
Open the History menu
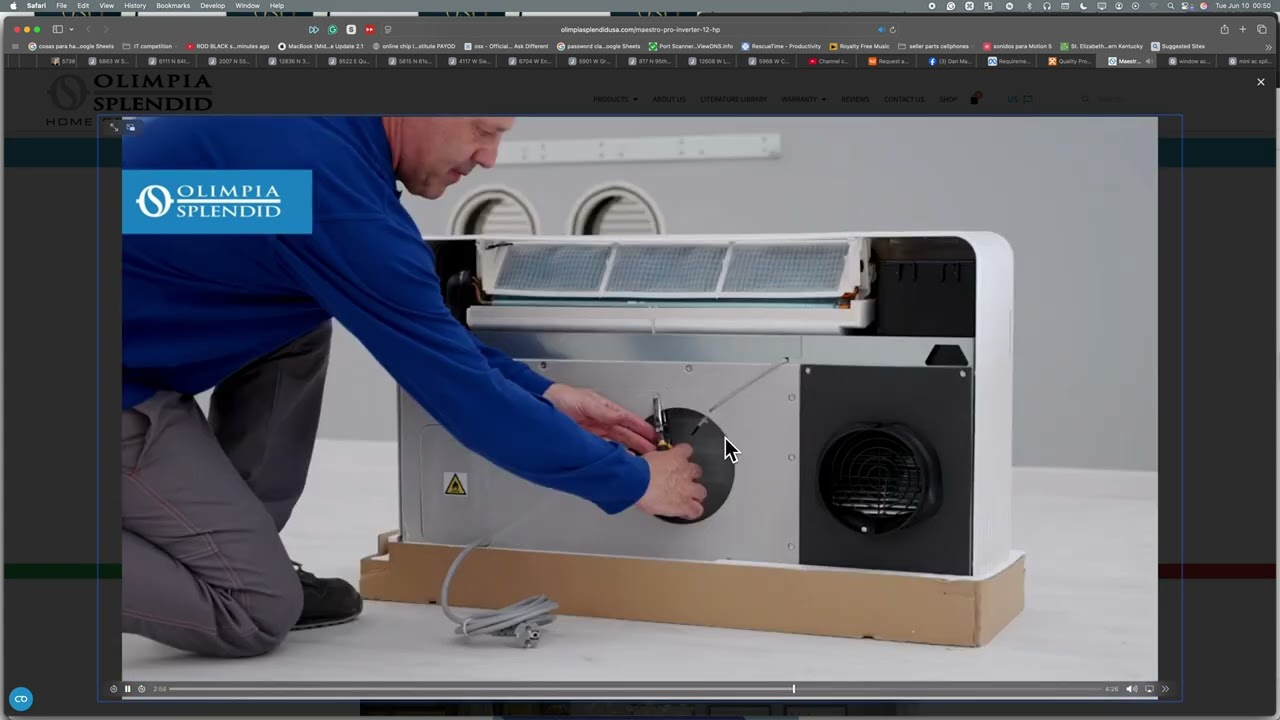click(x=135, y=6)
